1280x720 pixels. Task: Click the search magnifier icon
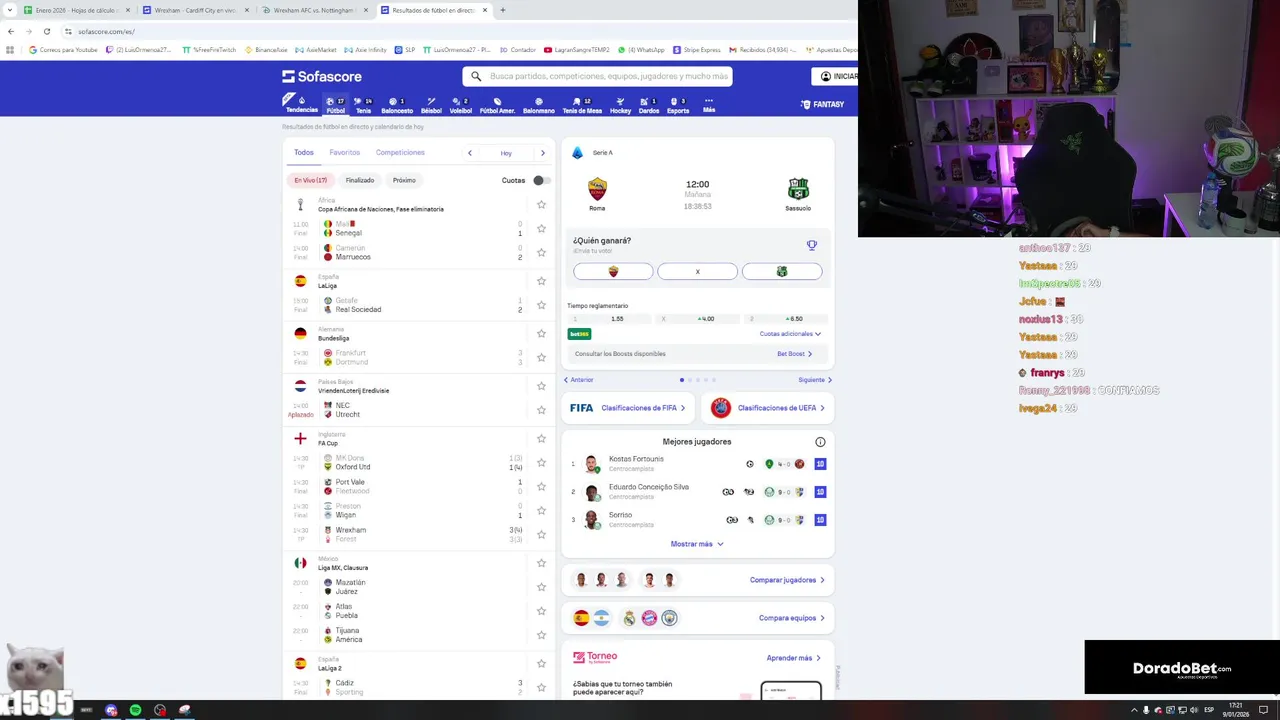click(x=476, y=76)
